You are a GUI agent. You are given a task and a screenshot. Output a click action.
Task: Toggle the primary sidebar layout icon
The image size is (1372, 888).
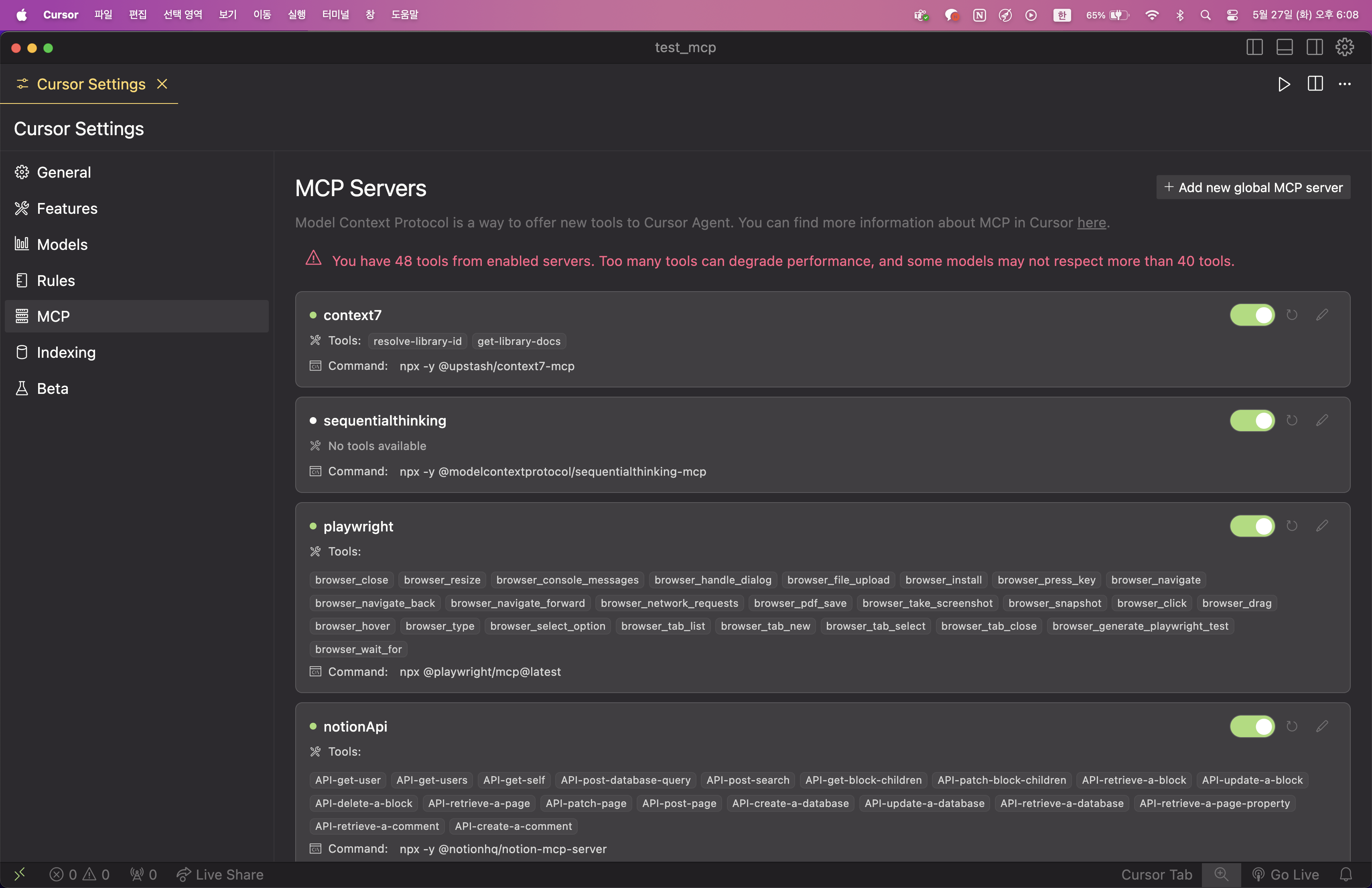(x=1254, y=47)
